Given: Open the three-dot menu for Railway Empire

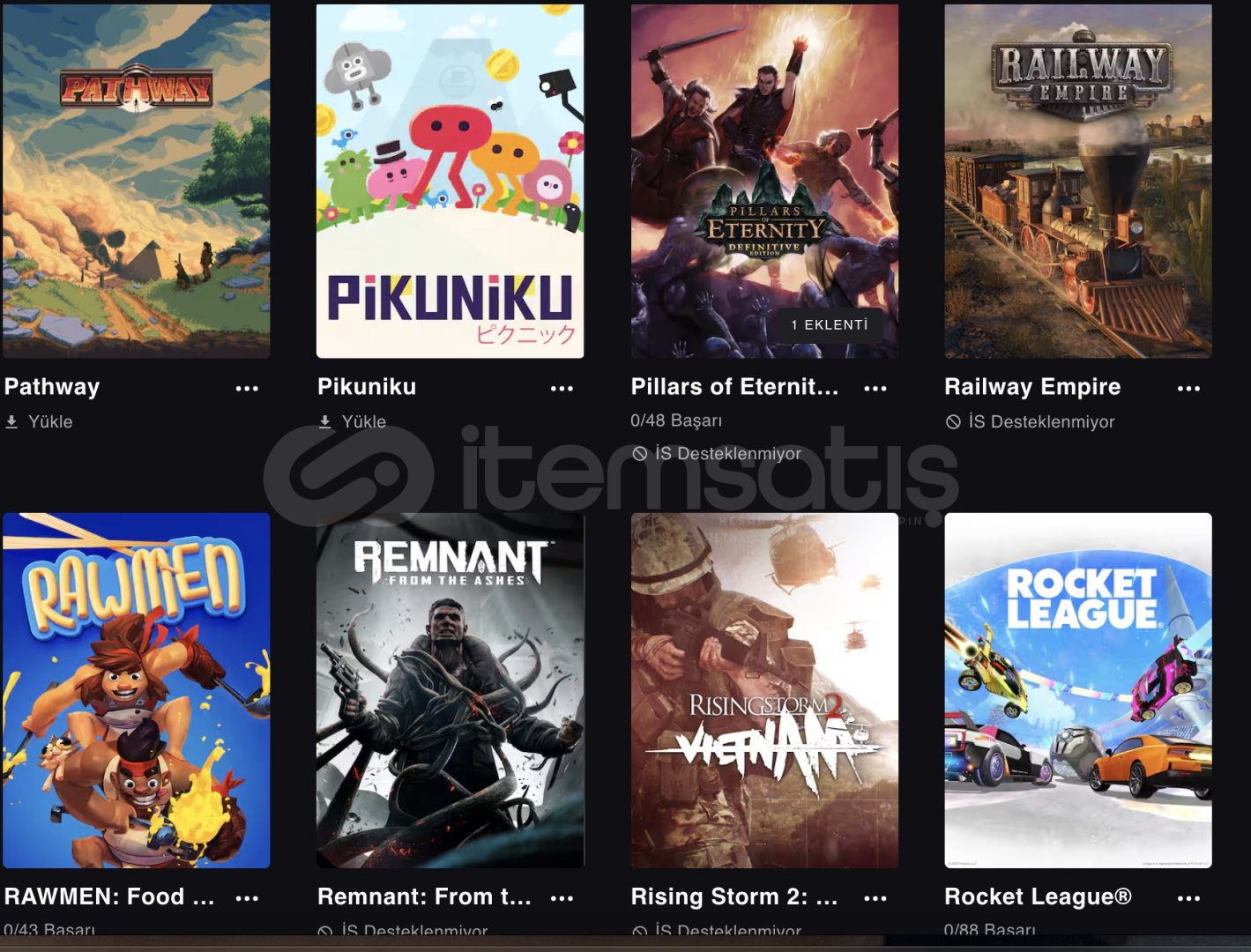Looking at the screenshot, I should tap(1188, 388).
